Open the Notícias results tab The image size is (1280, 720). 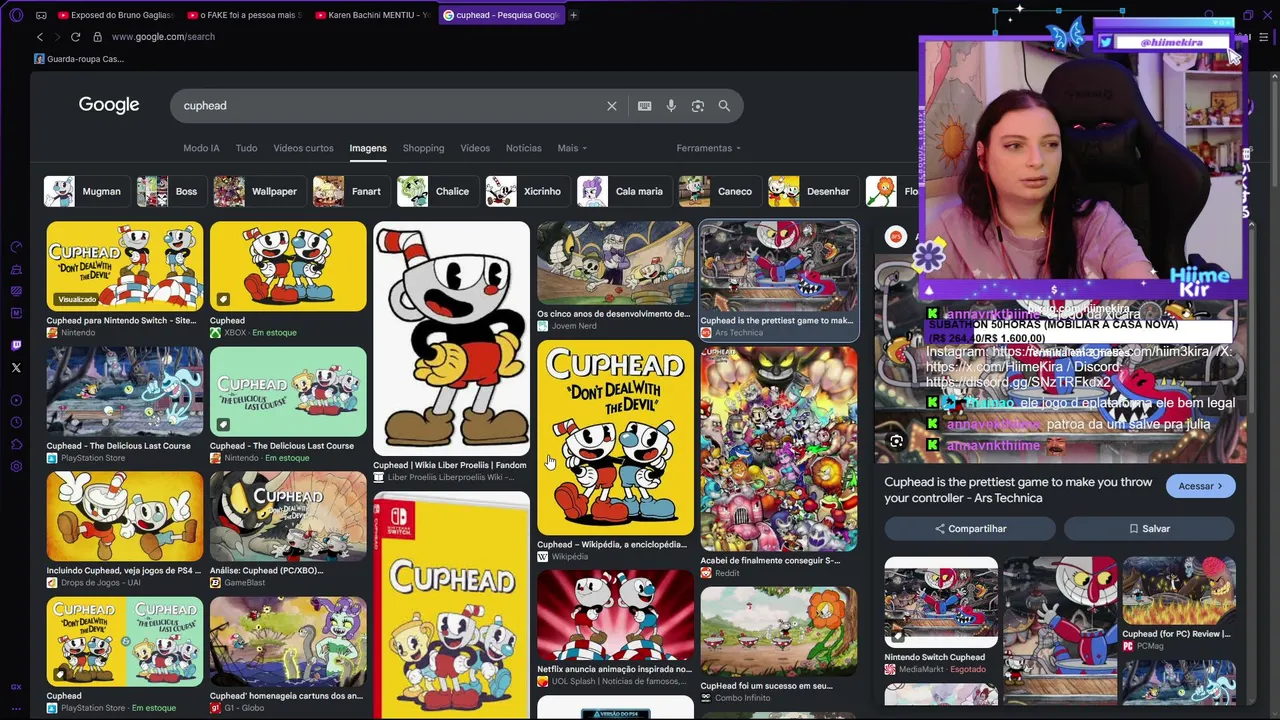pos(524,148)
